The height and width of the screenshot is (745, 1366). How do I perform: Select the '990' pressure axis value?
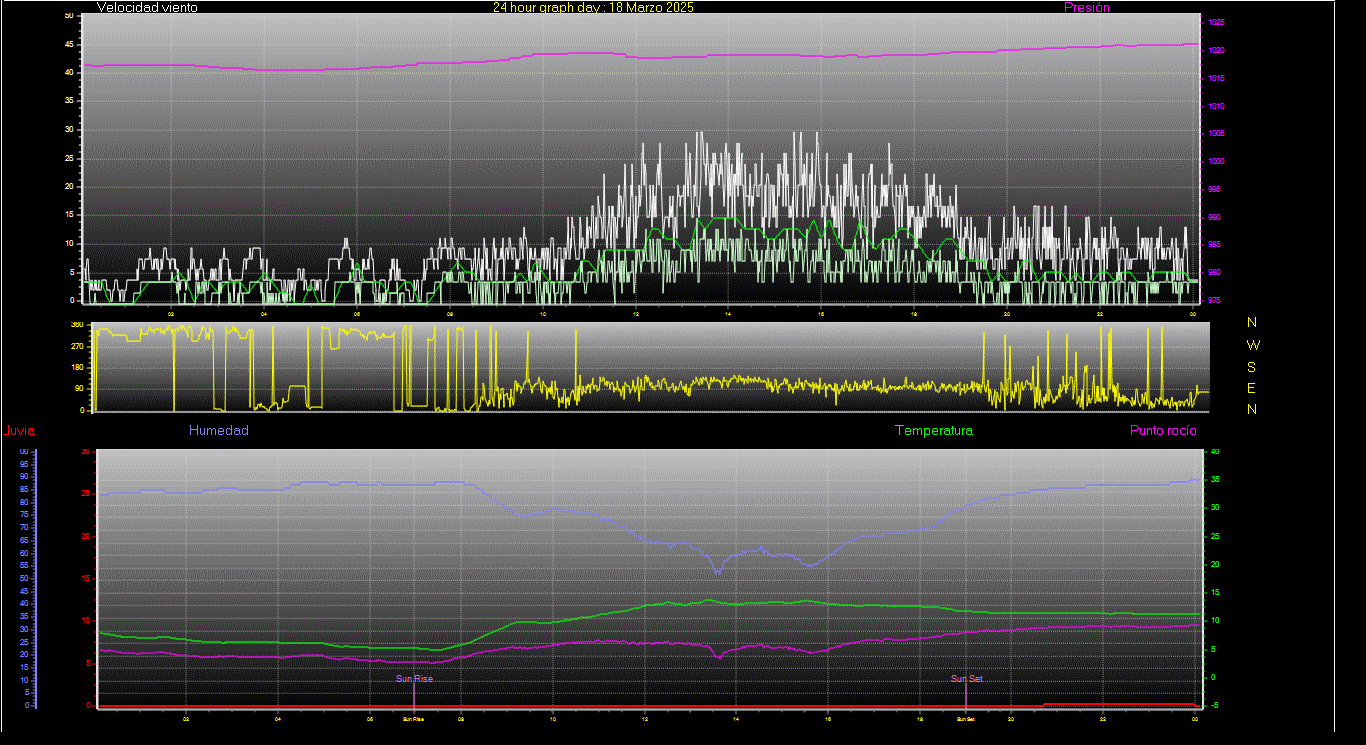1214,217
